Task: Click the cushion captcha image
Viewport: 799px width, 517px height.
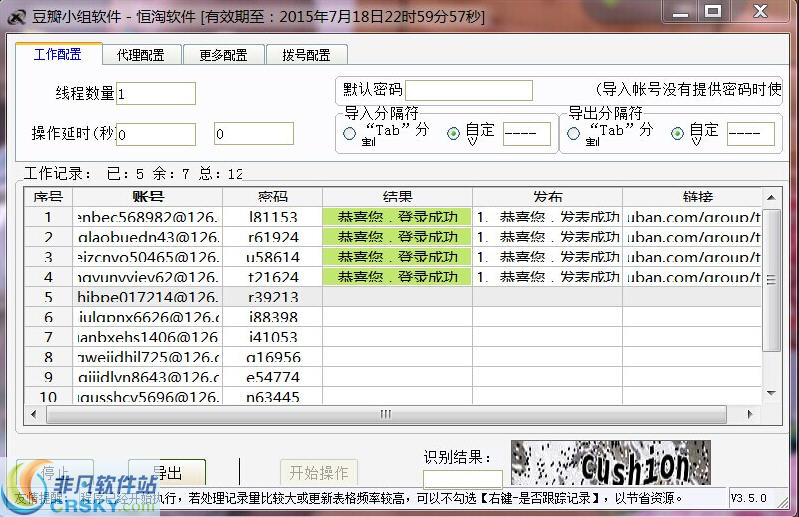Action: (x=611, y=462)
